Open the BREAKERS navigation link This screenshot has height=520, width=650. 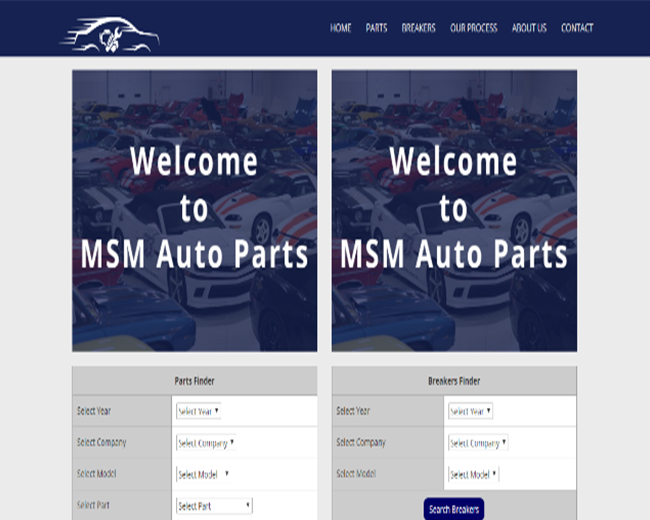418,28
